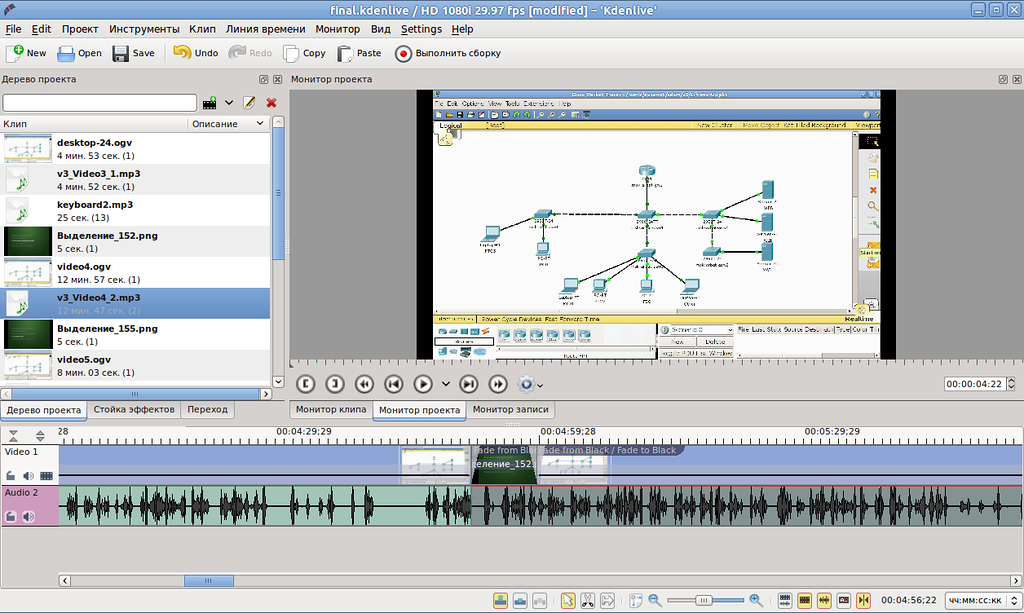Set zone start in project monitor
The width and height of the screenshot is (1024, 613).
pyautogui.click(x=306, y=384)
